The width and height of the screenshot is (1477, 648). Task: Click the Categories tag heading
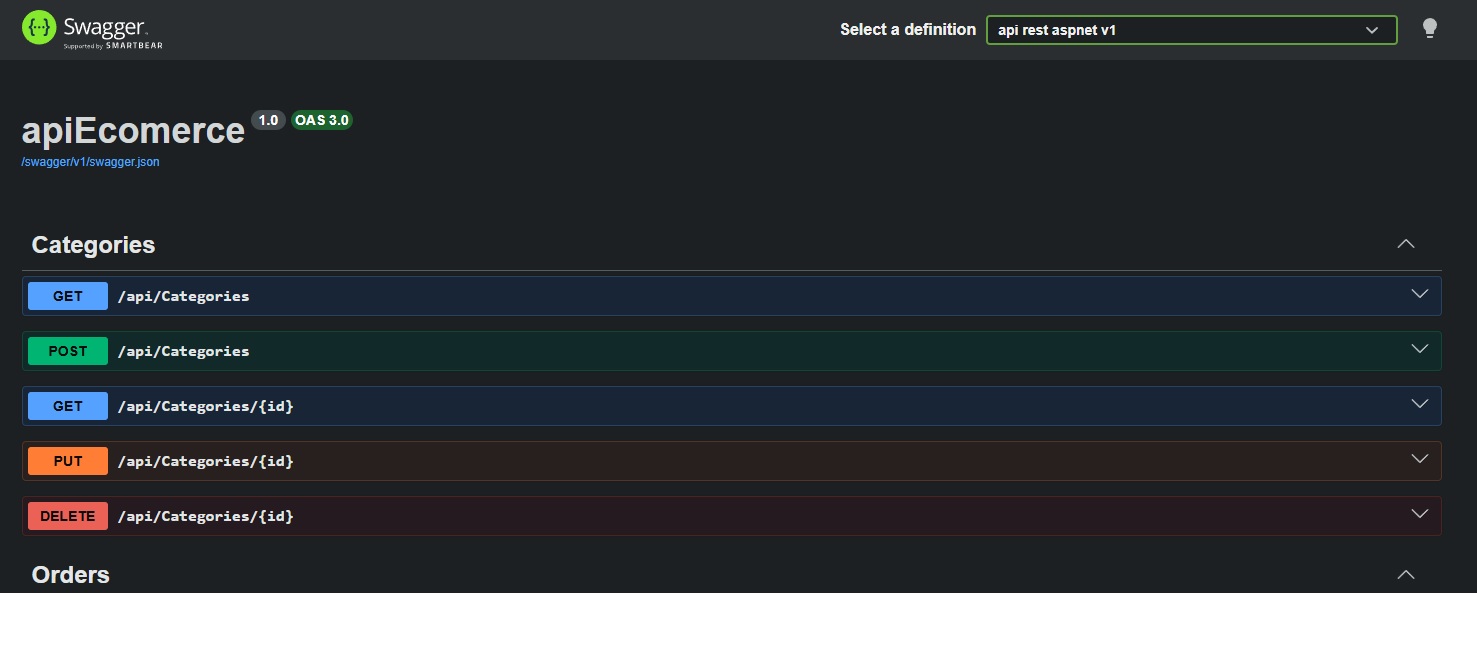click(x=93, y=245)
